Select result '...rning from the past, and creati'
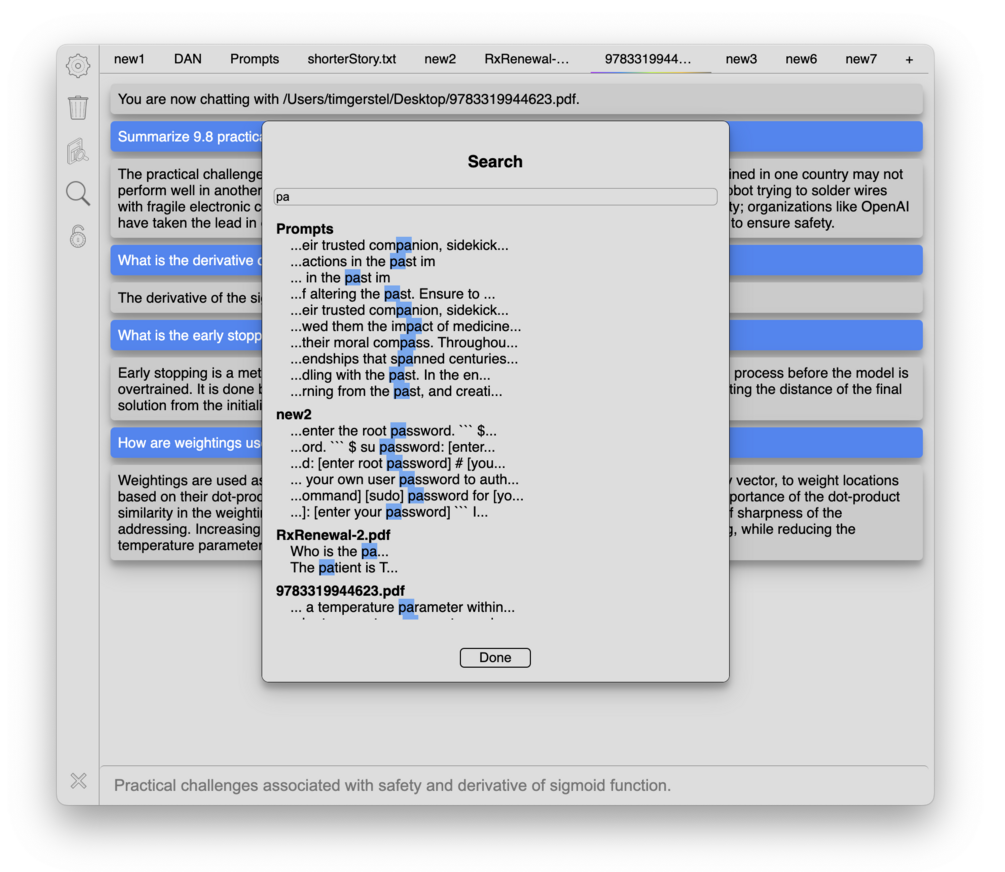This screenshot has height=872, width=1005. click(396, 392)
